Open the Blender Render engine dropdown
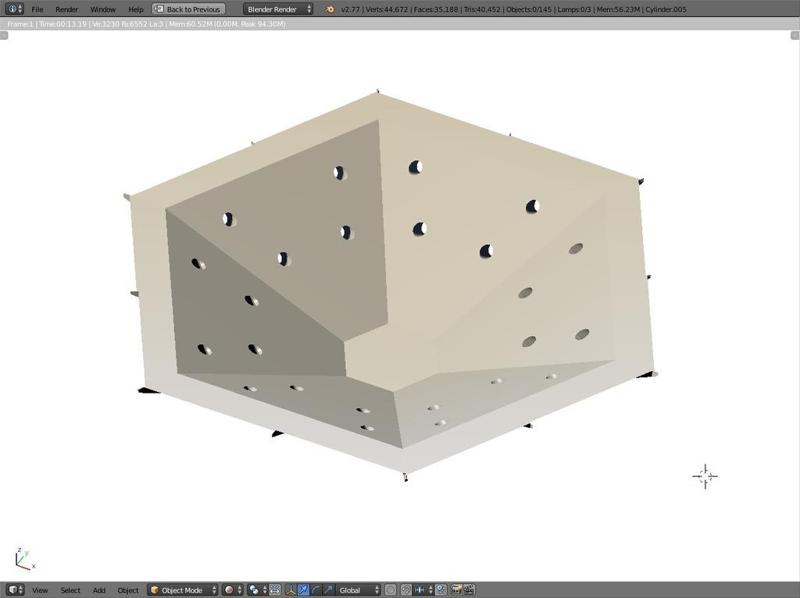The width and height of the screenshot is (800, 598). click(x=278, y=9)
